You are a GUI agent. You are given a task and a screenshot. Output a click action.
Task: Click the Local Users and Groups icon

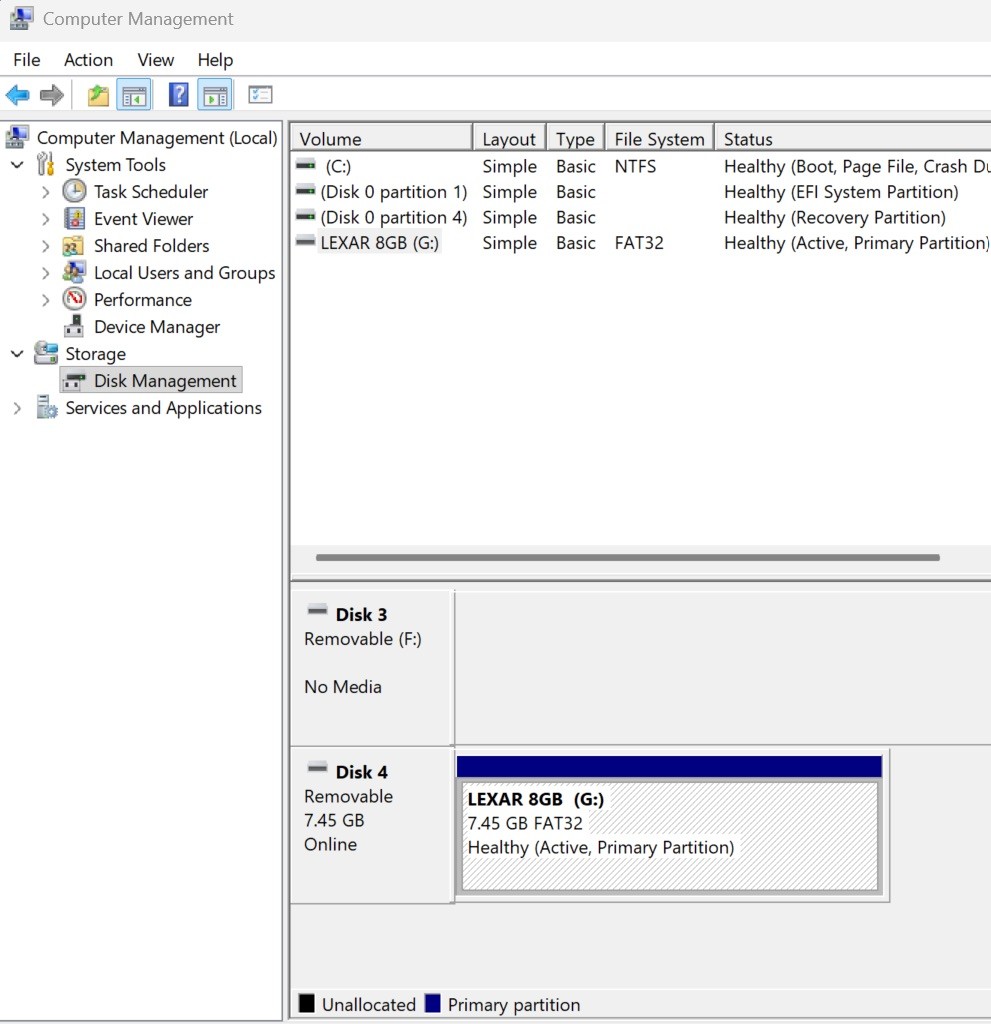tap(74, 272)
